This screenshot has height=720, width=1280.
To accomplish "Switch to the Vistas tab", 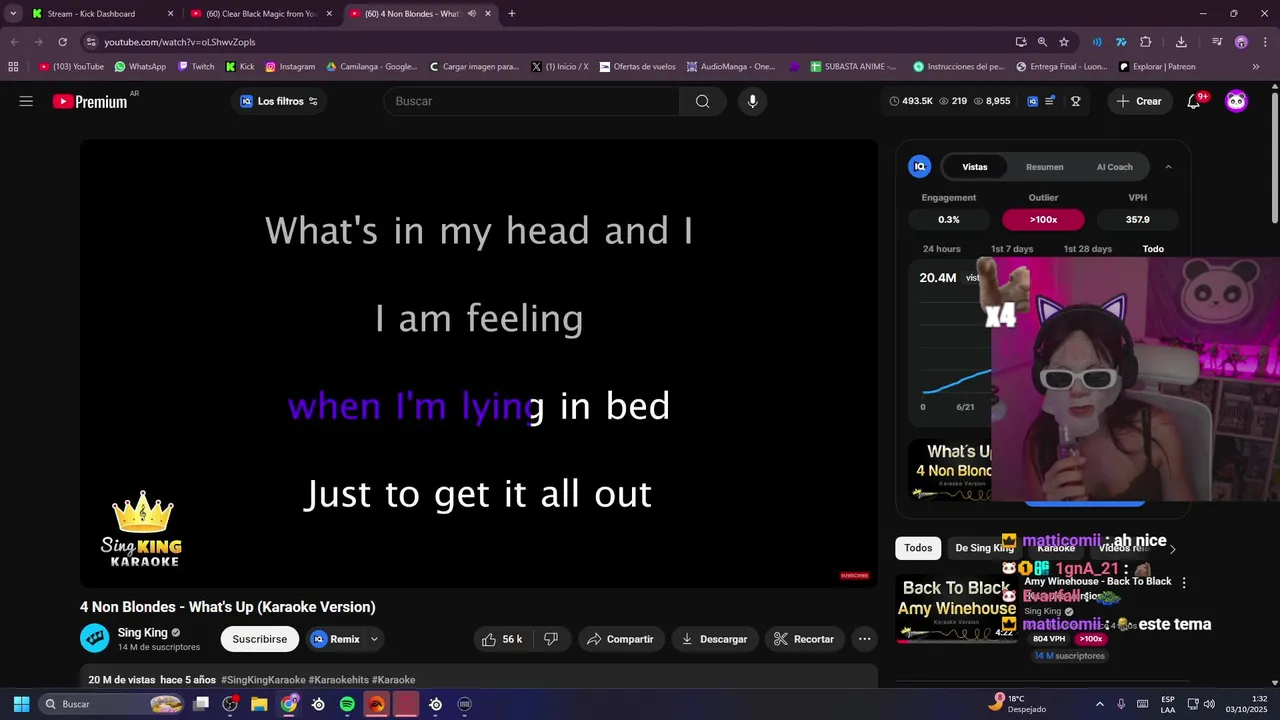I will click(x=974, y=167).
